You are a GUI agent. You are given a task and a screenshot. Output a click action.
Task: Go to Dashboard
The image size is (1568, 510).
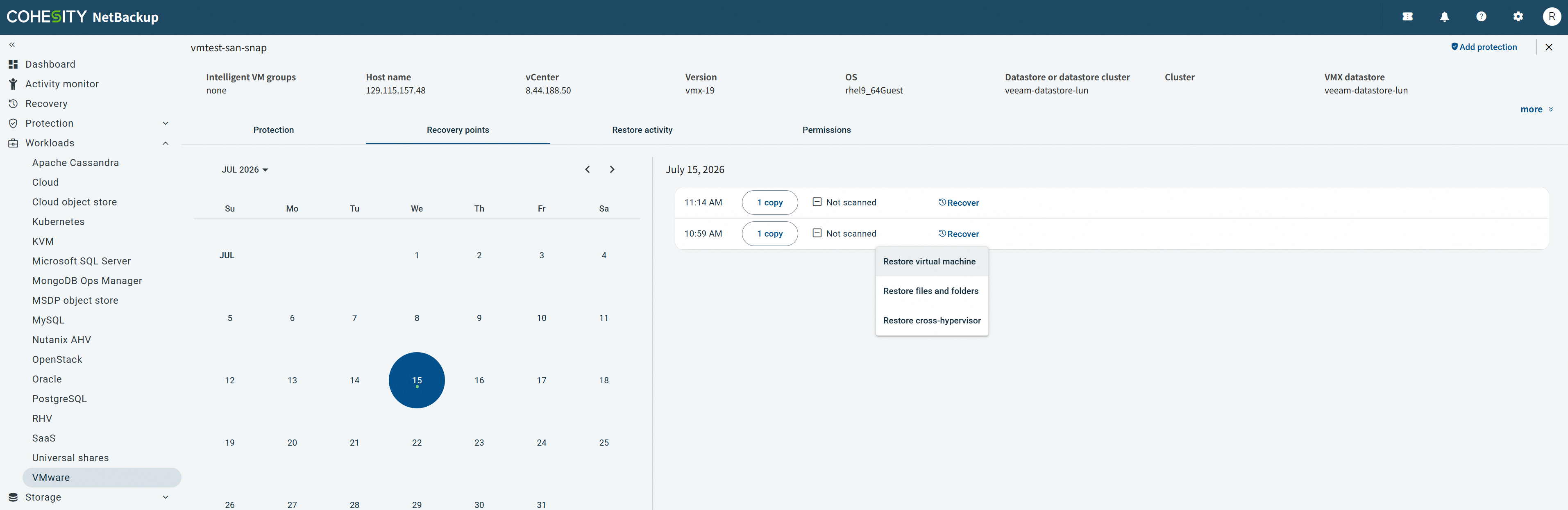pos(50,64)
